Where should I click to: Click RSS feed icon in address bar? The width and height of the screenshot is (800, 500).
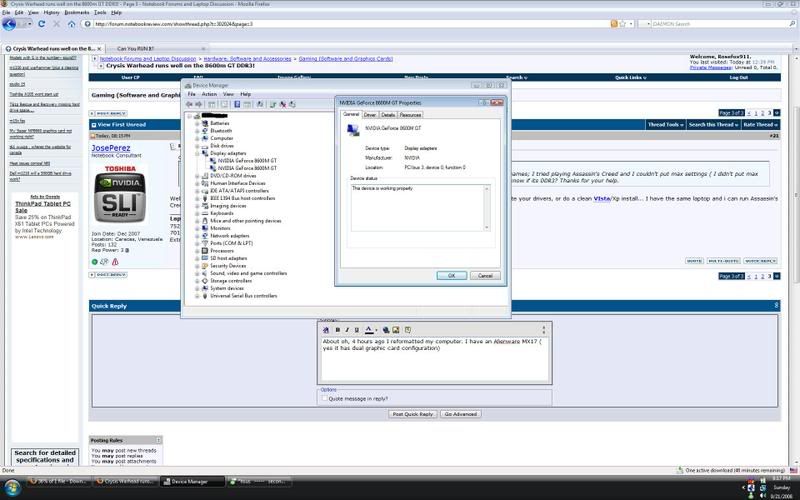coord(614,24)
